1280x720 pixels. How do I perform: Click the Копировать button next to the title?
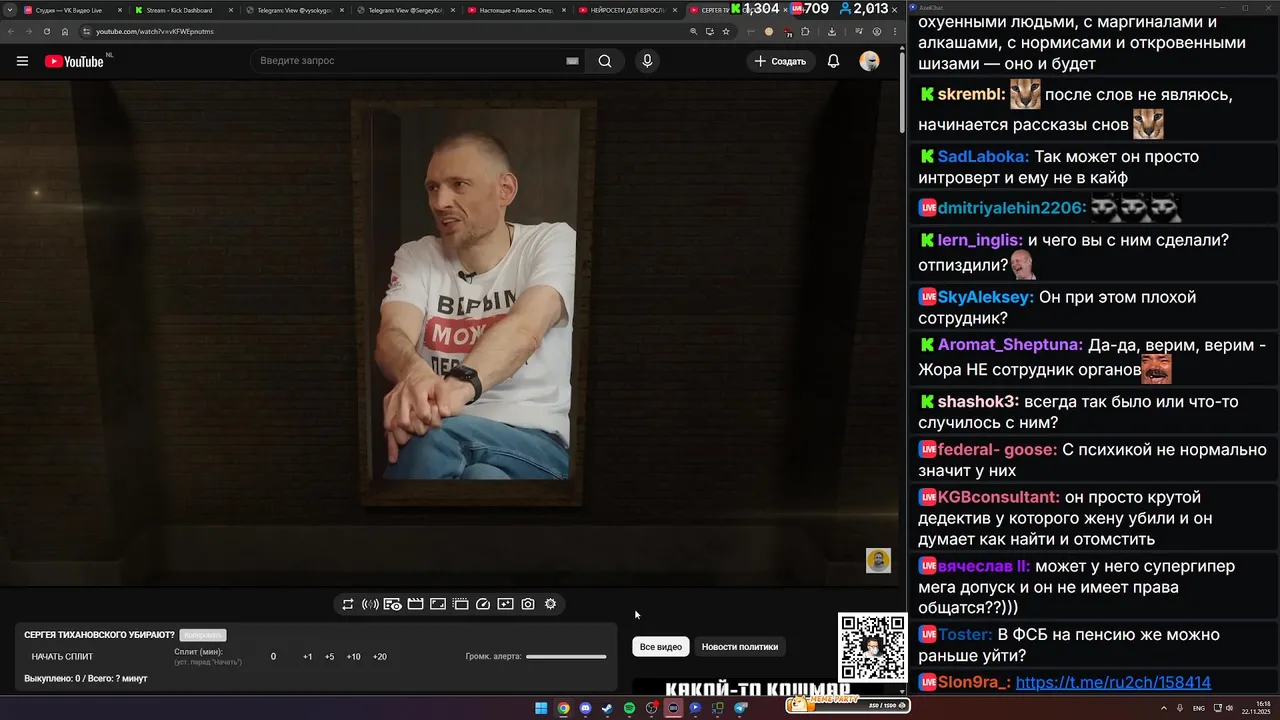(x=203, y=635)
